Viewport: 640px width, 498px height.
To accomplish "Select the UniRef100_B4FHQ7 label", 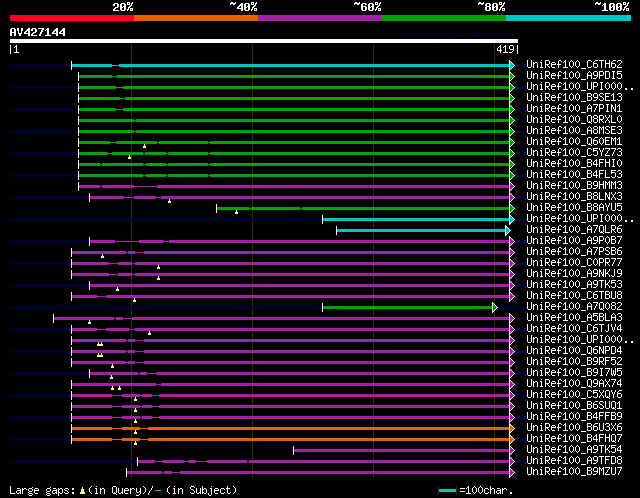I will tap(574, 439).
